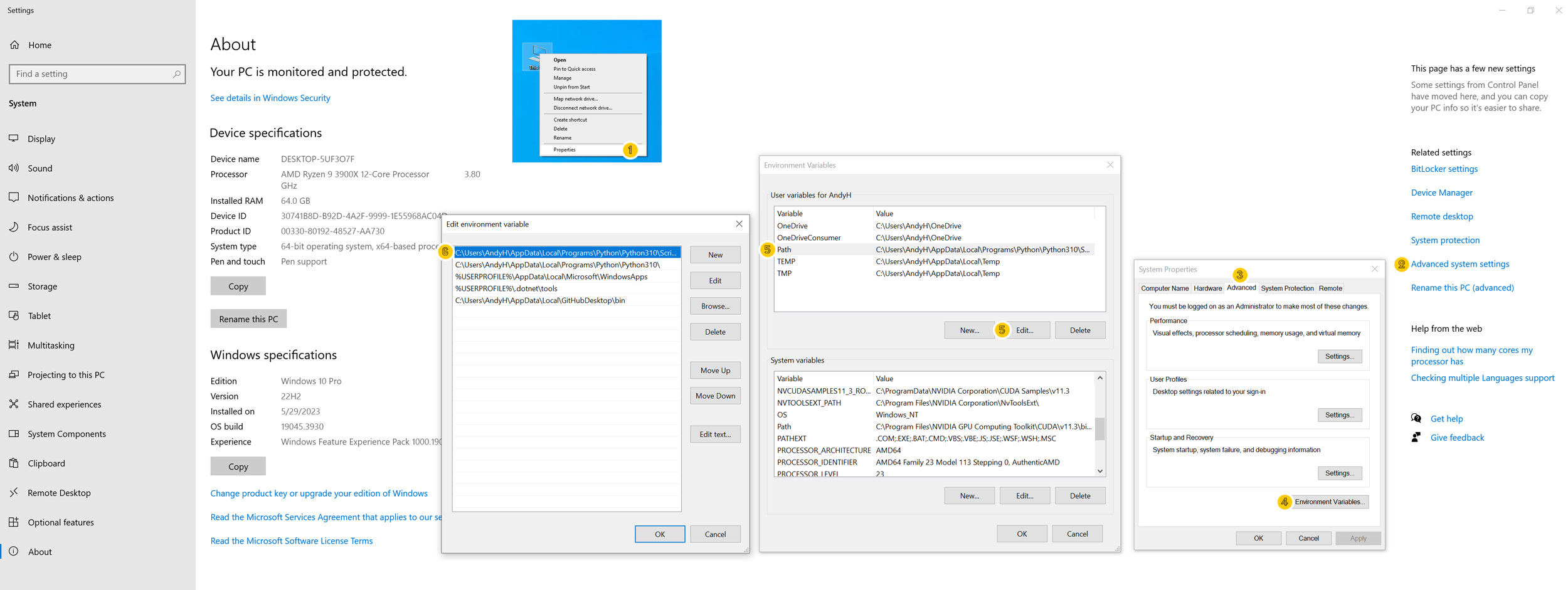Open the Shared experiences icon

coord(14,404)
